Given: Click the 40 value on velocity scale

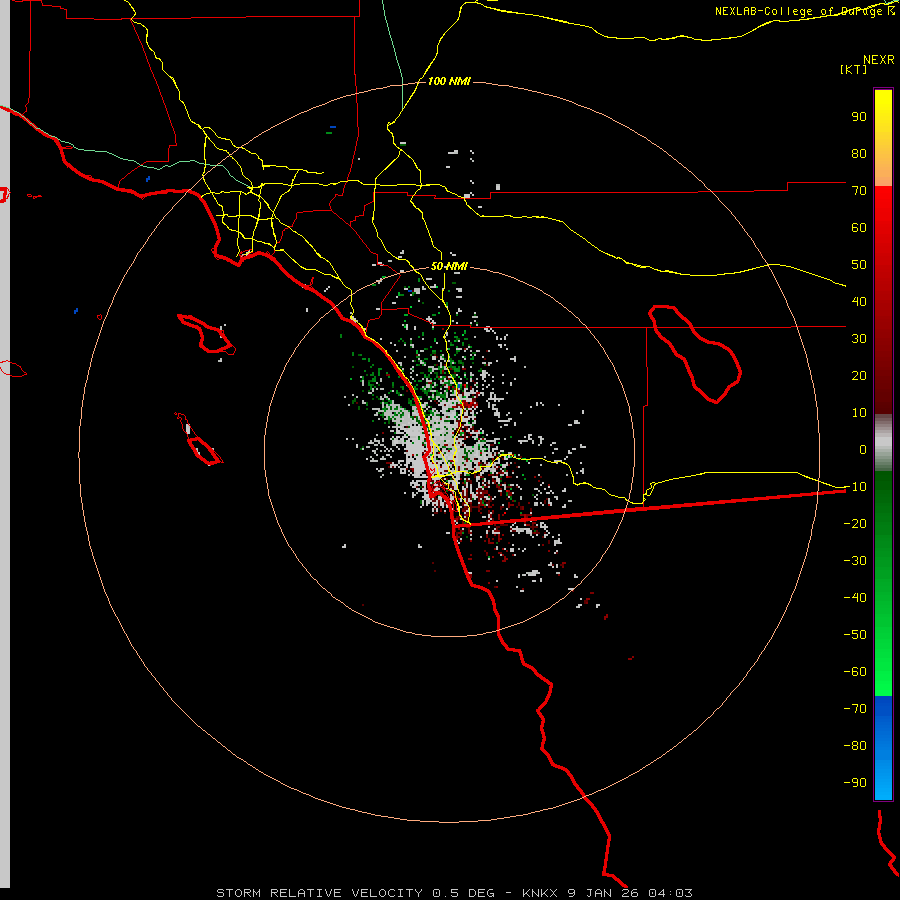Looking at the screenshot, I should point(859,301).
